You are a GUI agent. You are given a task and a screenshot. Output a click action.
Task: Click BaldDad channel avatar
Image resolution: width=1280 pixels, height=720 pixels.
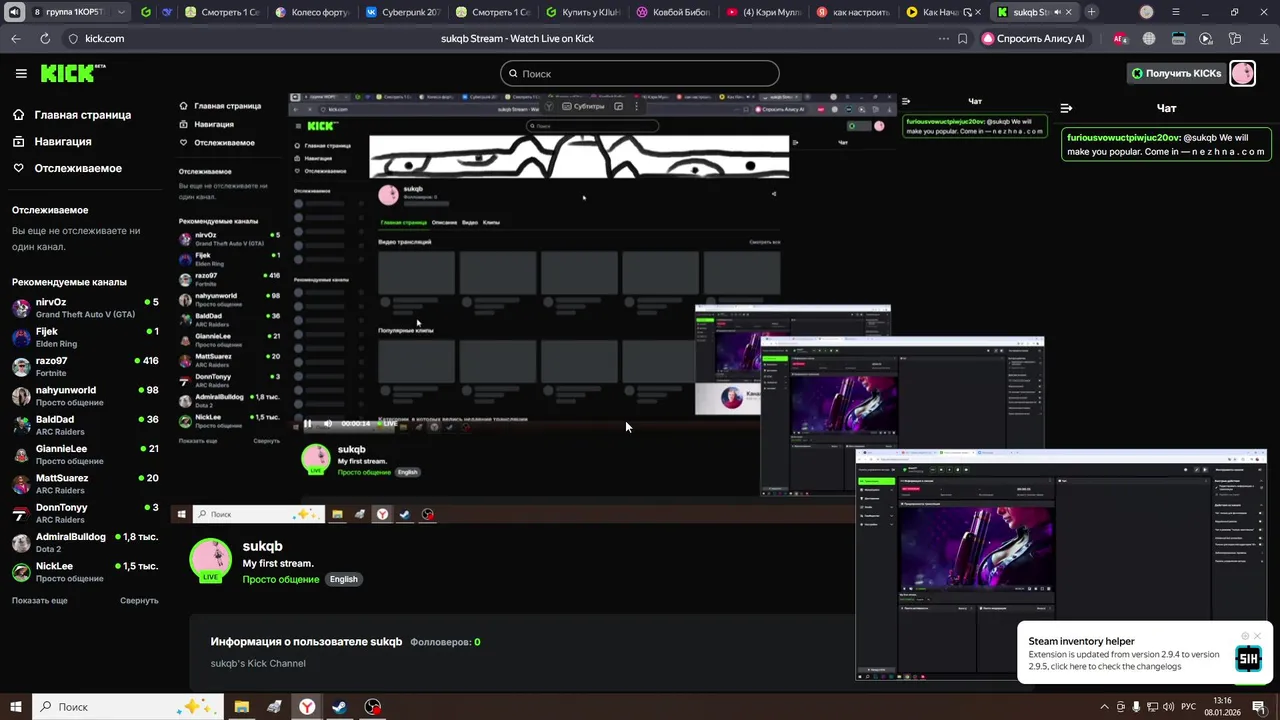(x=21, y=425)
